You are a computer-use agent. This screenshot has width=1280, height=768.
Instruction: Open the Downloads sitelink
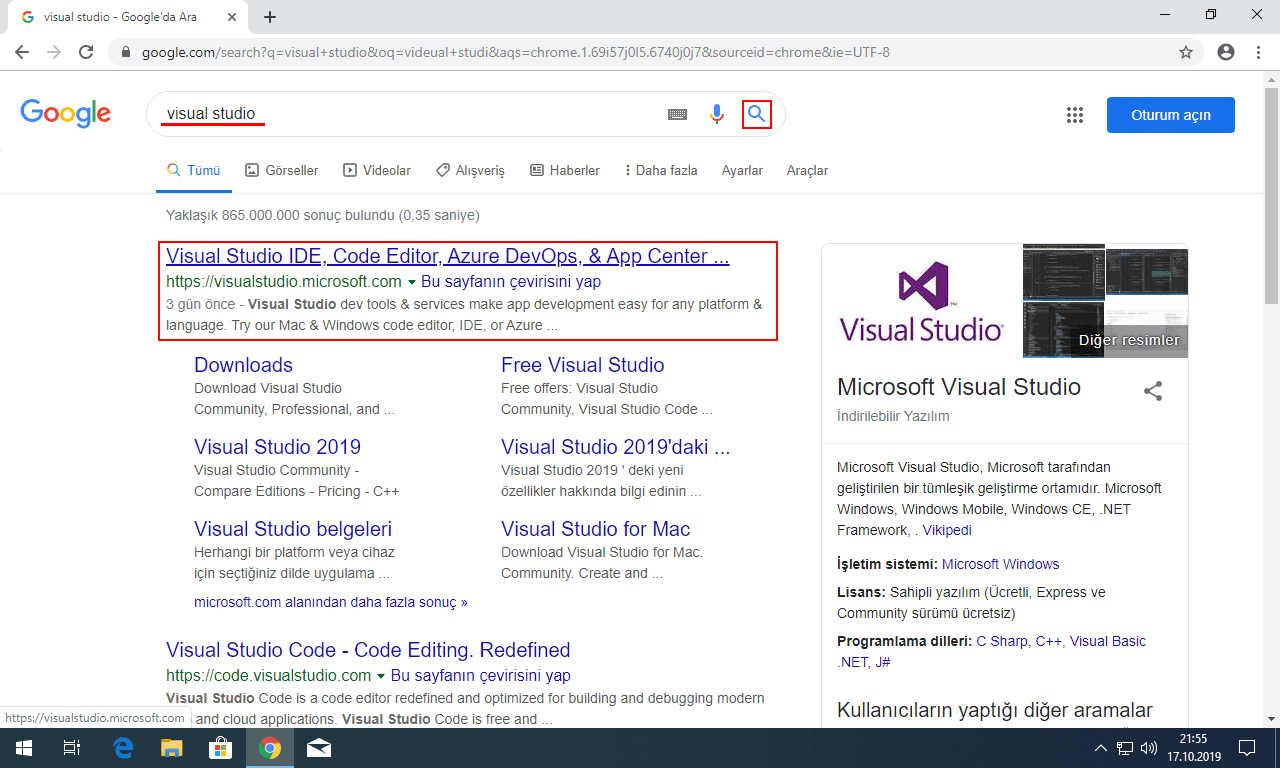pyautogui.click(x=244, y=365)
